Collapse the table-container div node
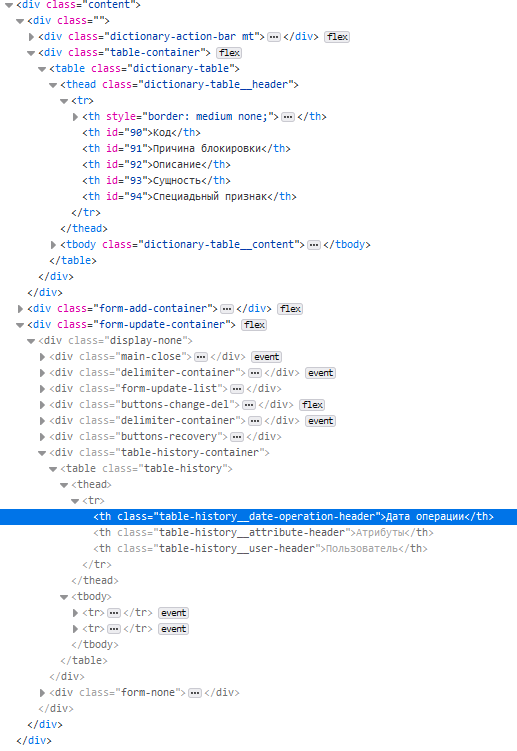517x751 pixels. tap(31, 53)
